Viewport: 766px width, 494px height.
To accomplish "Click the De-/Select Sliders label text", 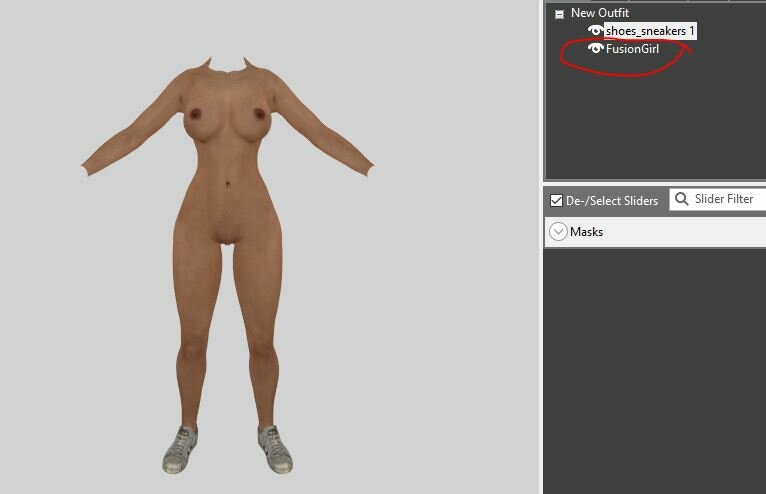I will (x=612, y=201).
